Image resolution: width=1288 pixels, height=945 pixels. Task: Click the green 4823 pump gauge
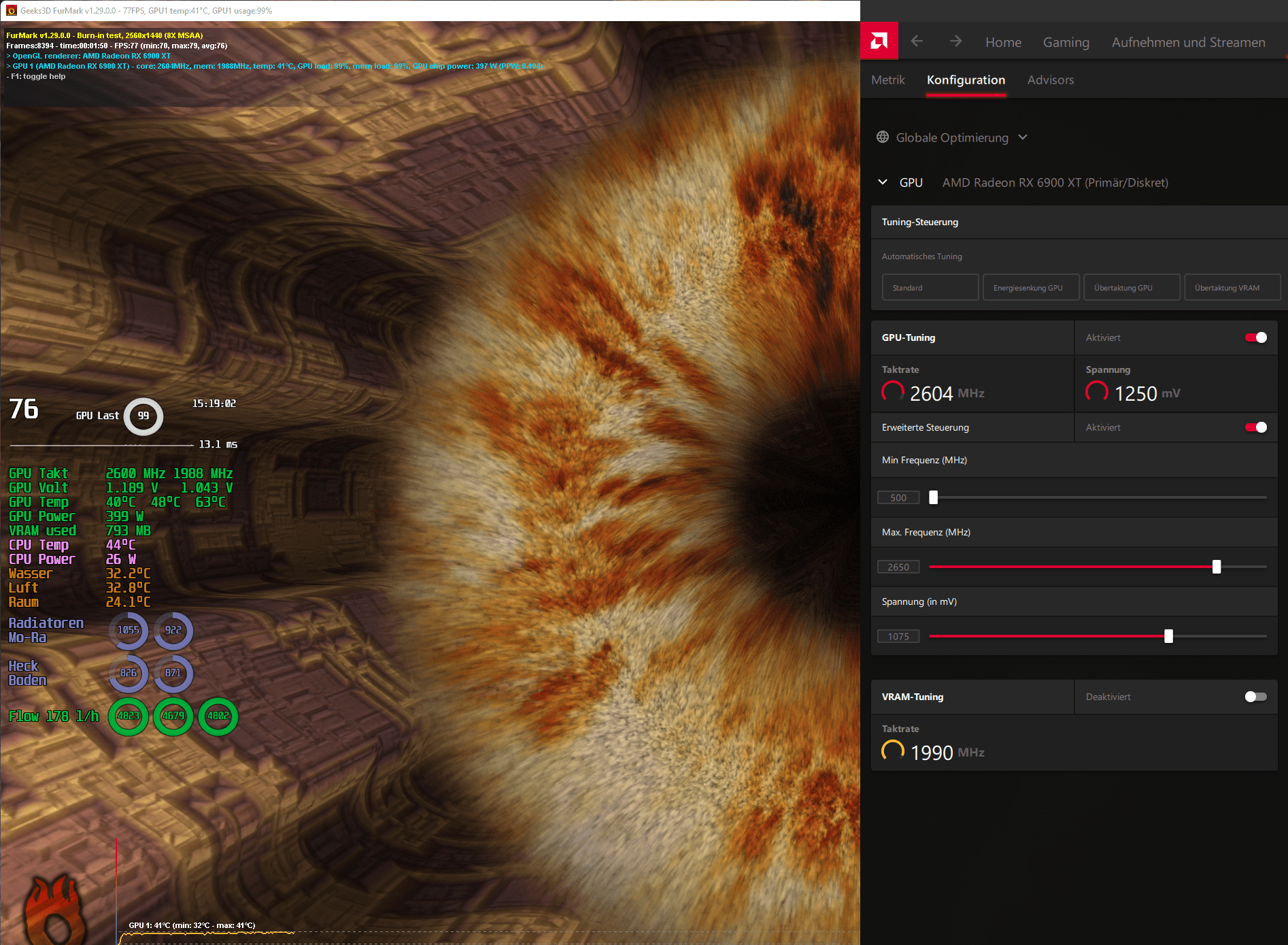tap(129, 716)
